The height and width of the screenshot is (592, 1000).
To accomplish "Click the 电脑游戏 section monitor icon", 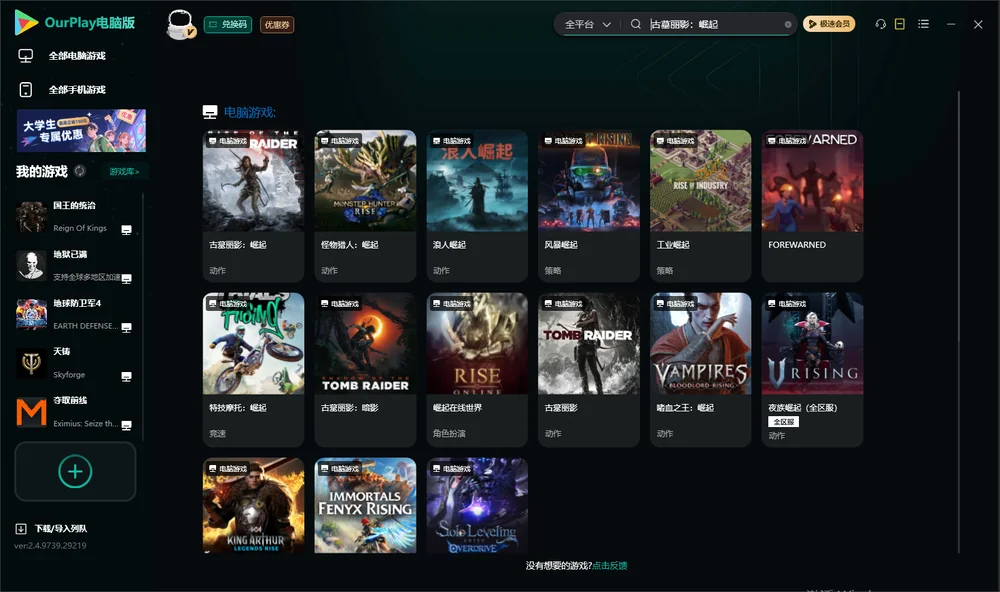I will pyautogui.click(x=210, y=112).
